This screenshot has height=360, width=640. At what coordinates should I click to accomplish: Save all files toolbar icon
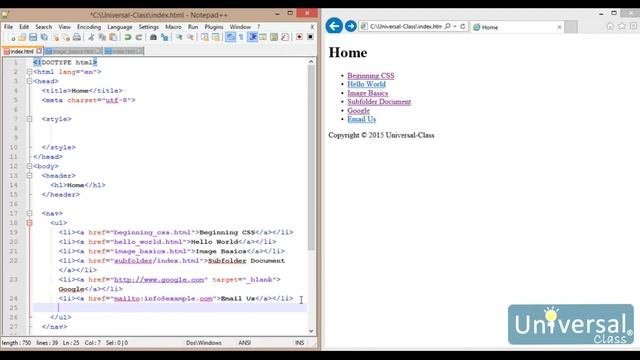[x=44, y=37]
